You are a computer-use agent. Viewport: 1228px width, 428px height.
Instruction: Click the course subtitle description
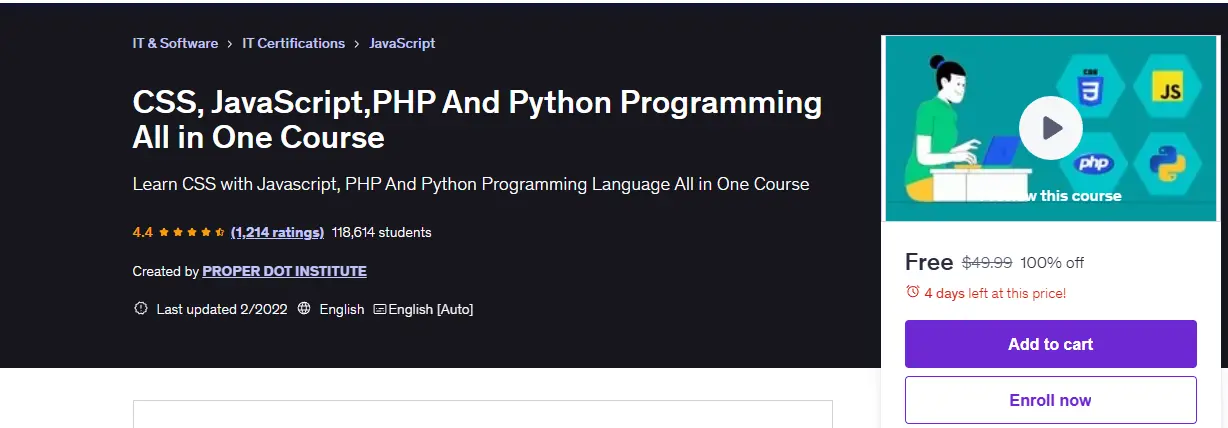coord(471,184)
